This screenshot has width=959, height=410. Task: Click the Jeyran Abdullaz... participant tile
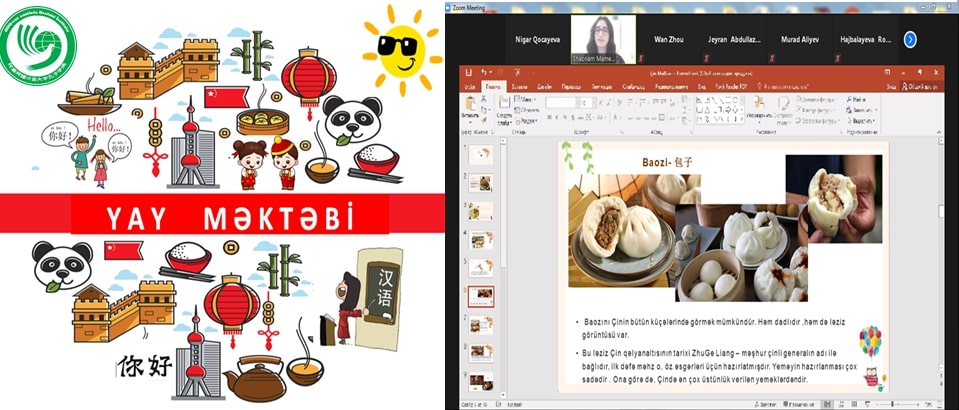point(735,40)
